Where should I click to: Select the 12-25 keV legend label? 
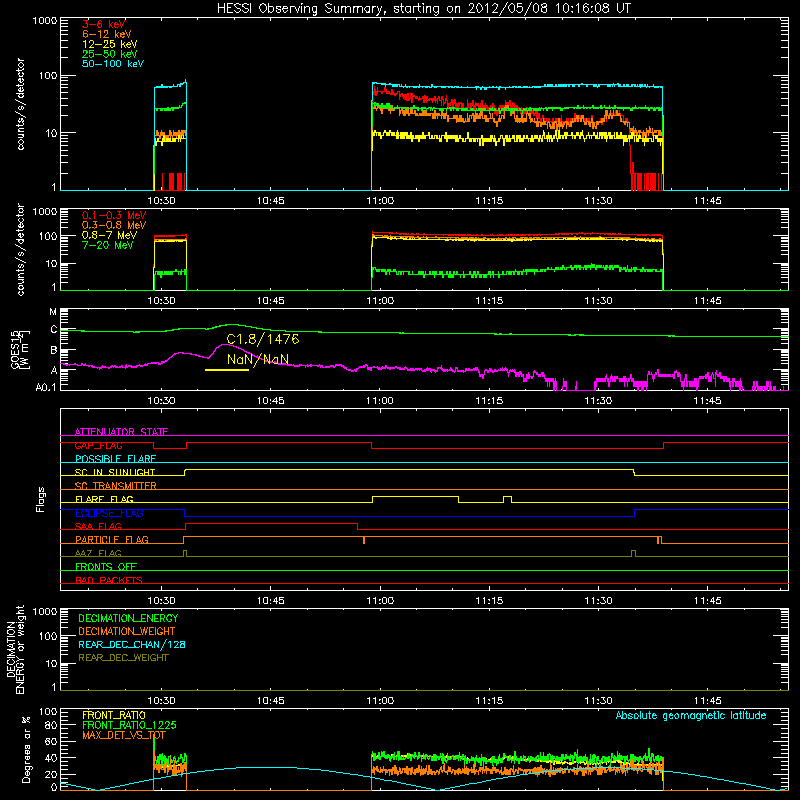(110, 44)
